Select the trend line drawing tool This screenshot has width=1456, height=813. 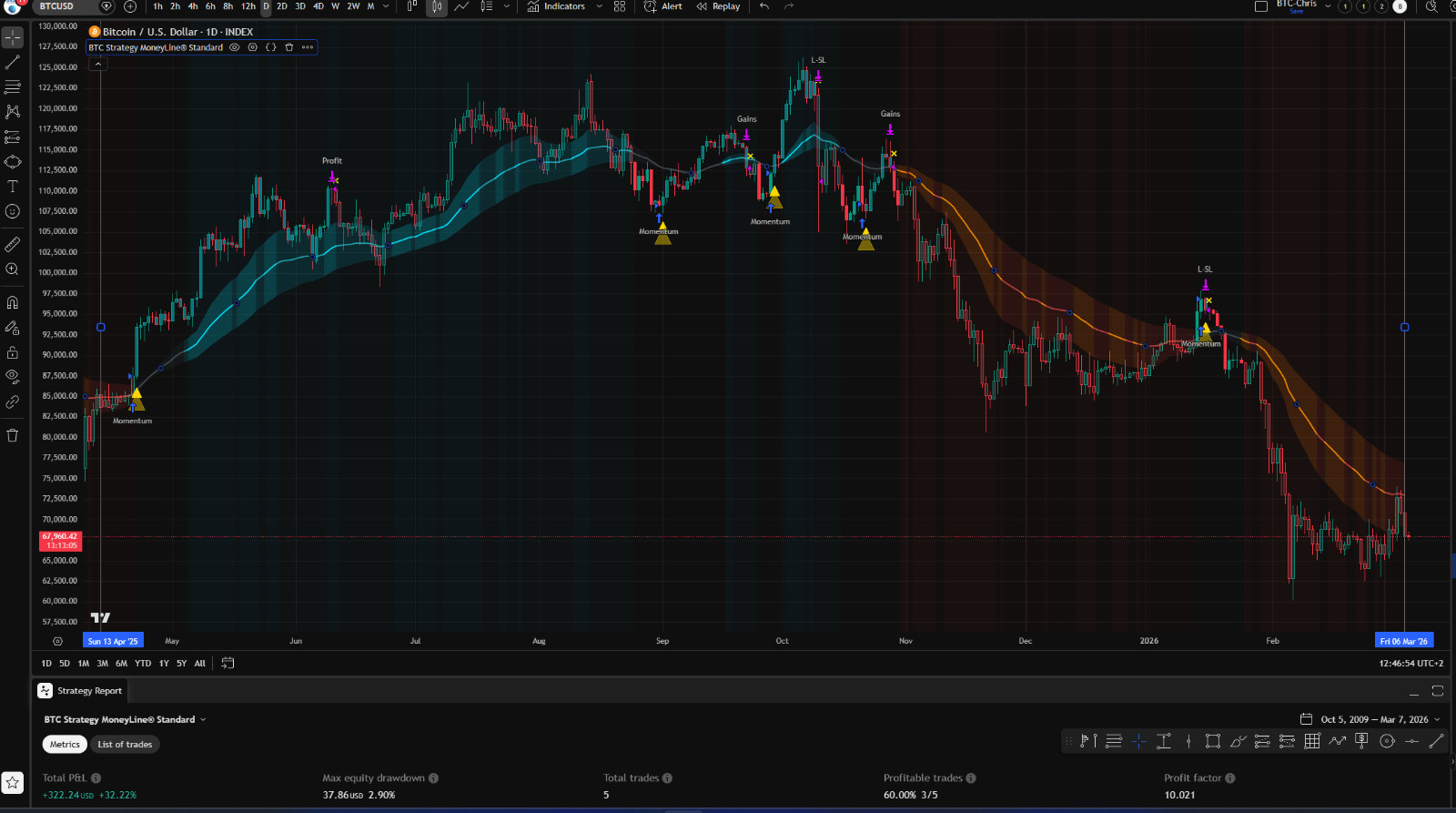pos(13,63)
